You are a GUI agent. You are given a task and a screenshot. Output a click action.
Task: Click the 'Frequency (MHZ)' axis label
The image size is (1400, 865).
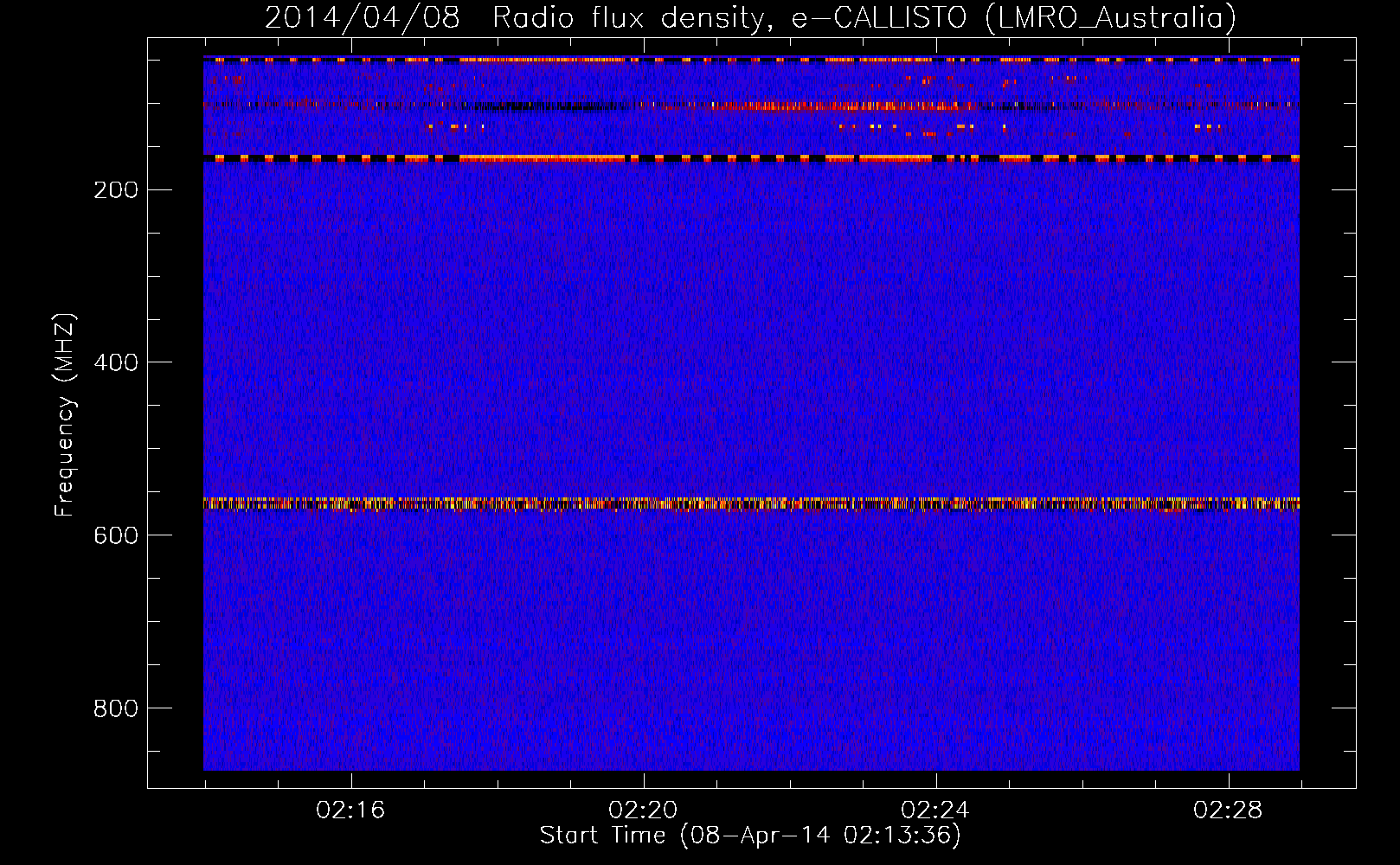click(64, 415)
